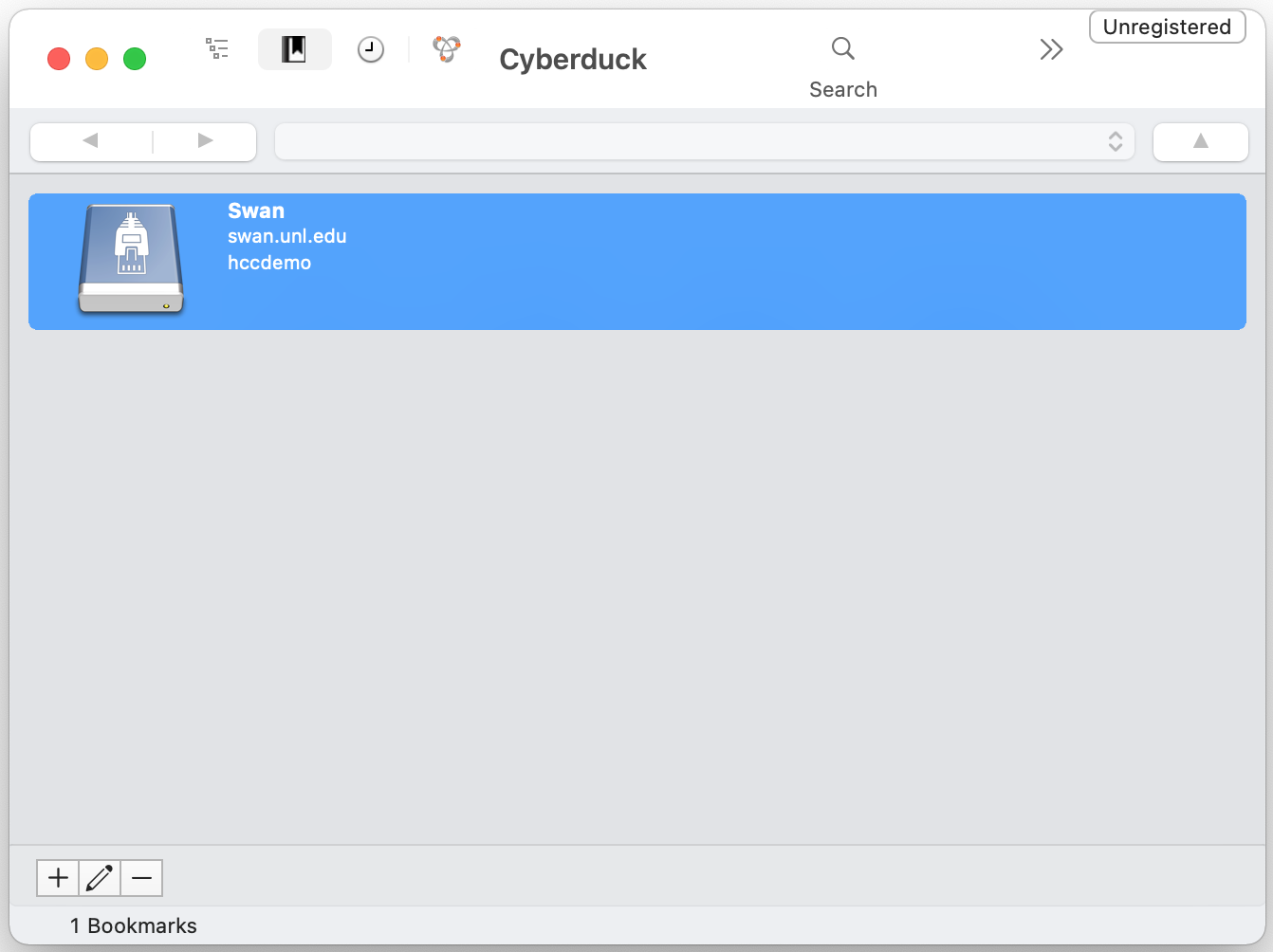Select the Bookmarks view icon in toolbar

294,49
